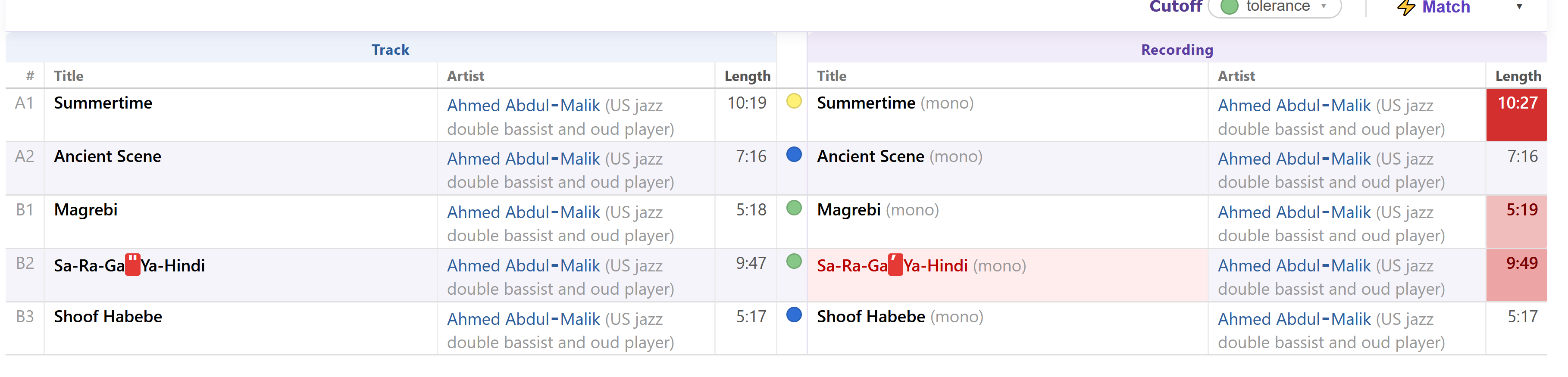1568x377 pixels.
Task: Click the green status dot for Magrebi
Action: tap(794, 208)
